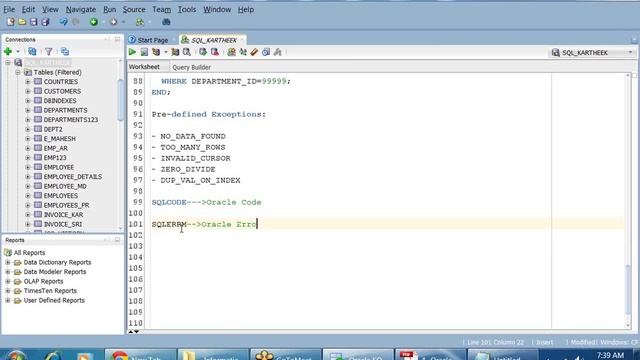Click the To Upper/Lower case icon
The image size is (640, 360).
click(243, 52)
